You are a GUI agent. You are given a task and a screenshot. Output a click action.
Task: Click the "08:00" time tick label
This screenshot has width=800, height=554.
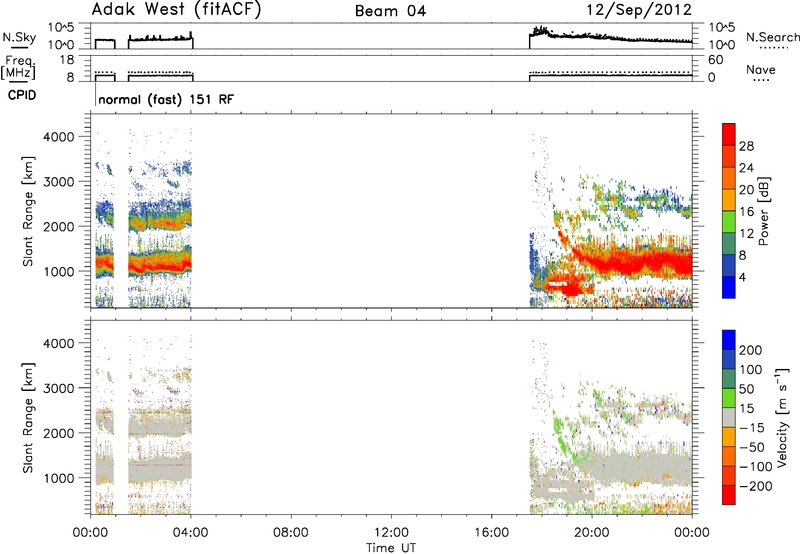coord(291,533)
